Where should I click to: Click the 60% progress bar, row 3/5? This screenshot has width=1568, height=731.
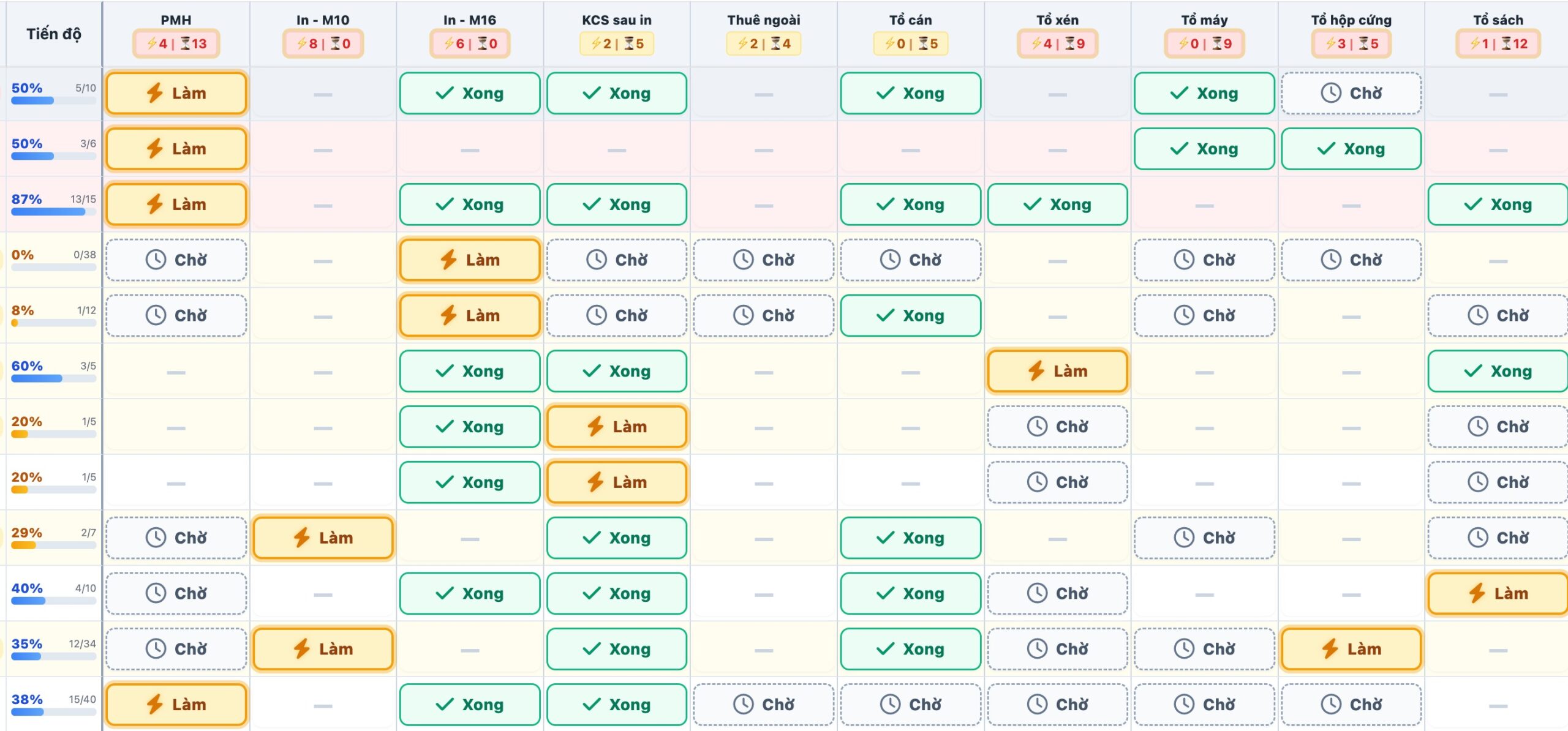54,378
